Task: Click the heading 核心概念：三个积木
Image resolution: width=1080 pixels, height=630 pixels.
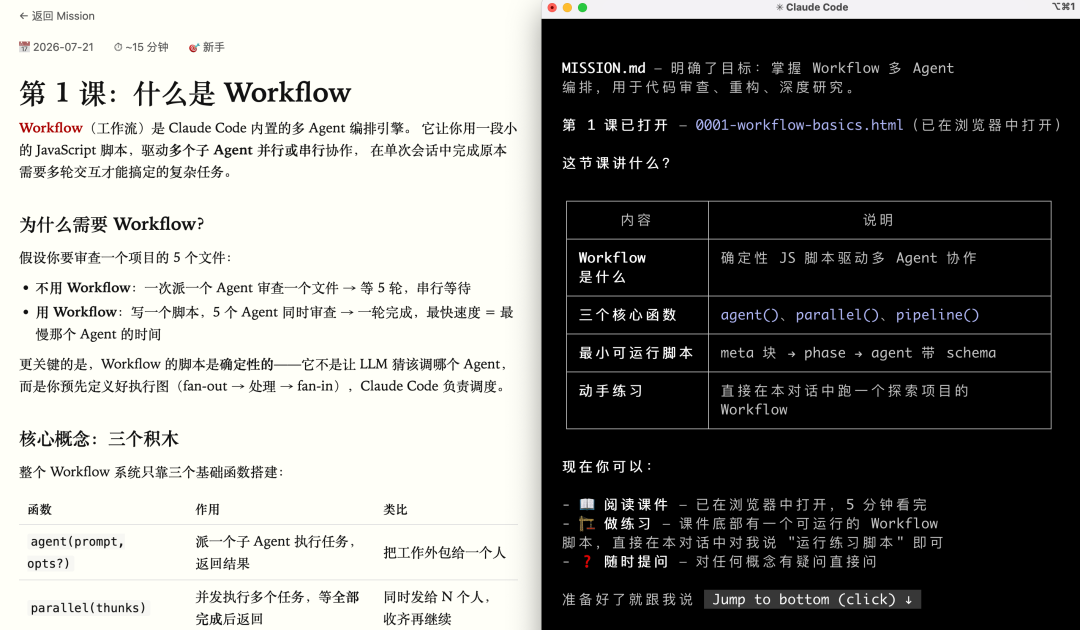Action: click(99, 439)
